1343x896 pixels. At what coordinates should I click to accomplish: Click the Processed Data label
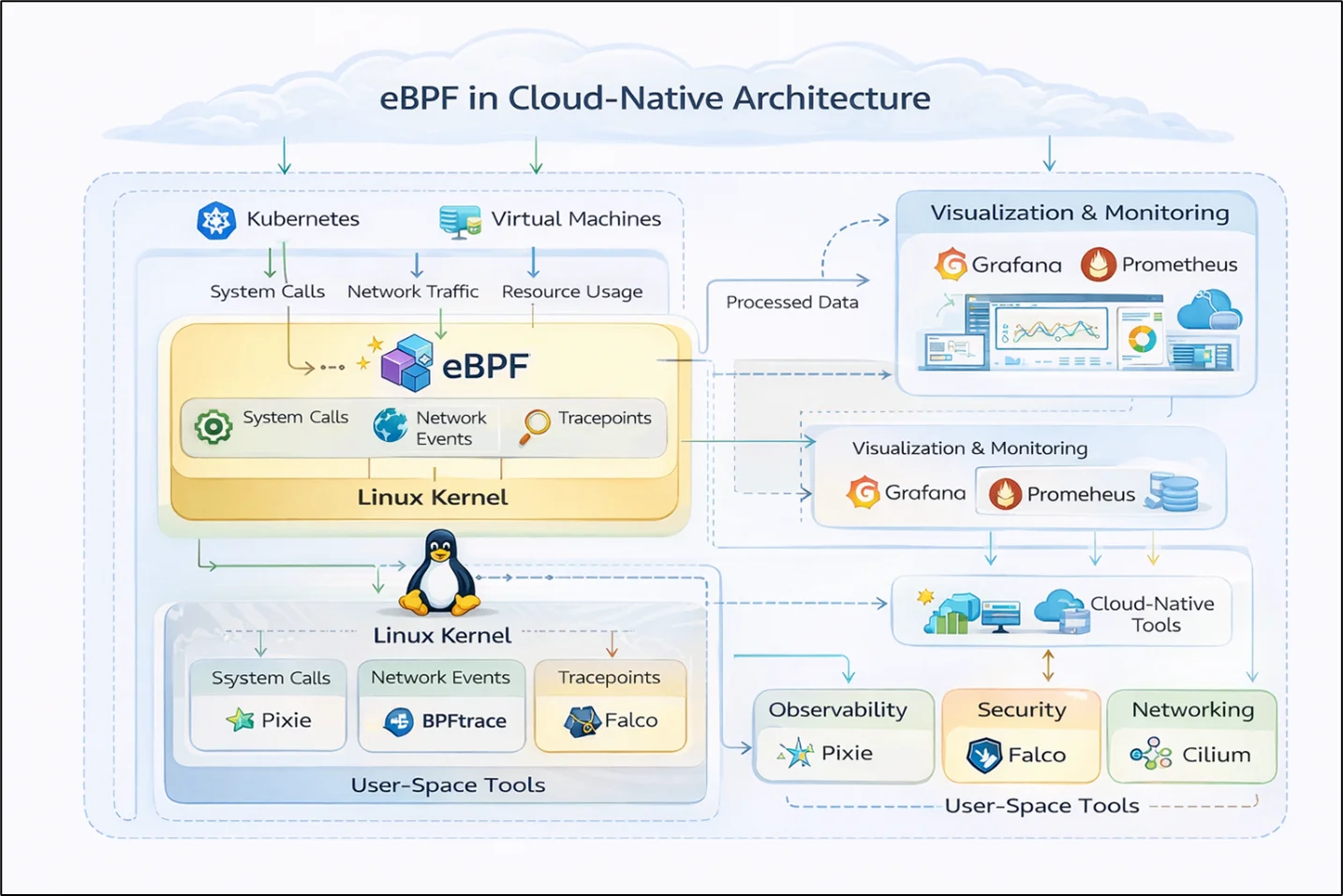pos(792,302)
